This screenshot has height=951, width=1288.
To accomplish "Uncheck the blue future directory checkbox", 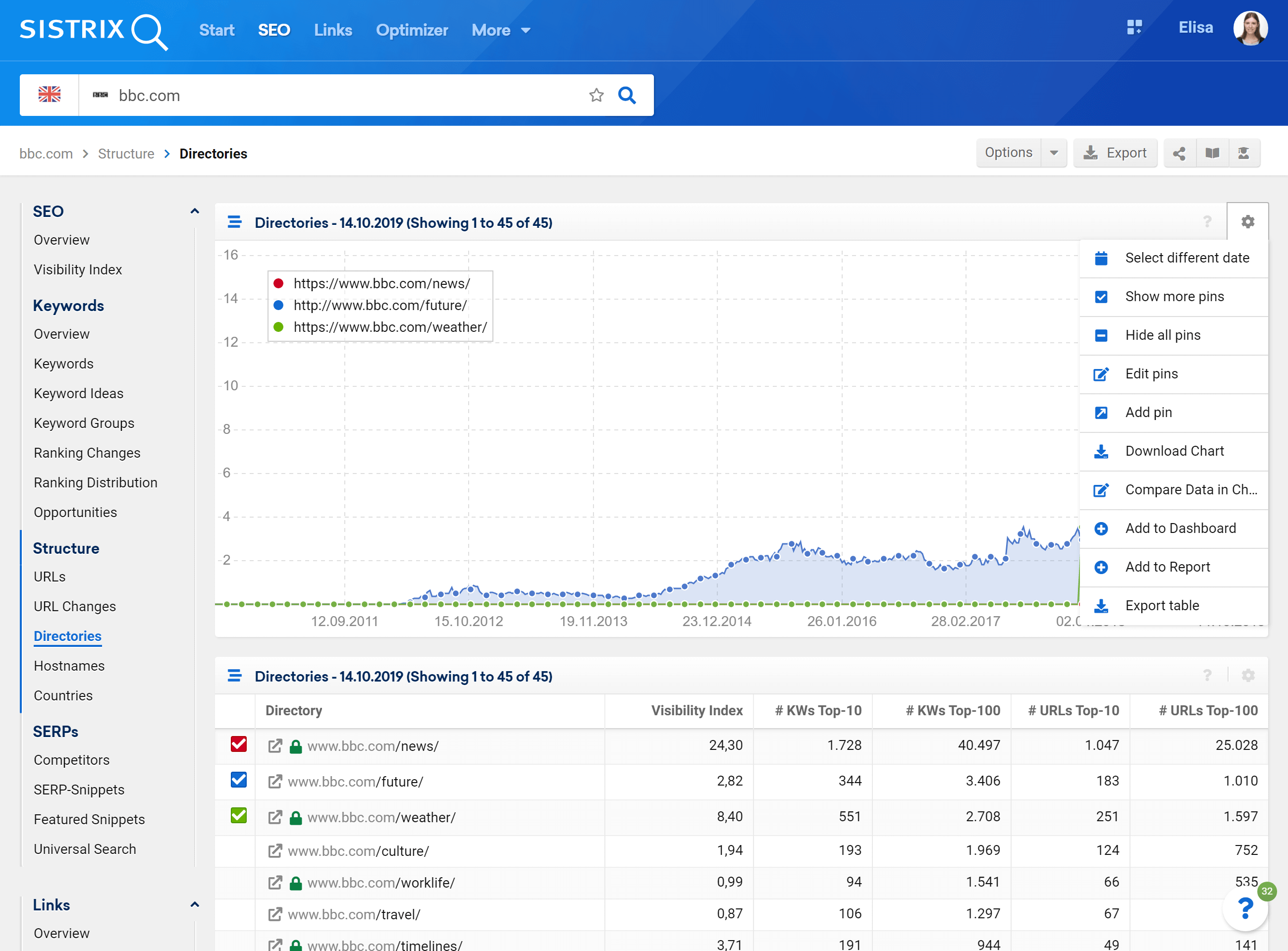I will [x=238, y=780].
